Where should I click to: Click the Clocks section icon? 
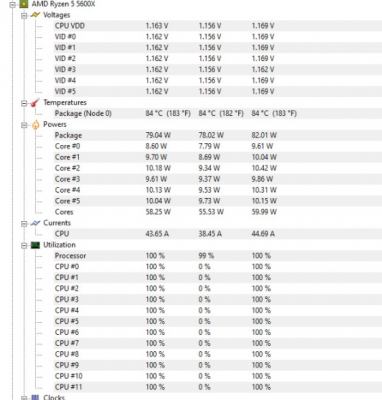coord(35,397)
